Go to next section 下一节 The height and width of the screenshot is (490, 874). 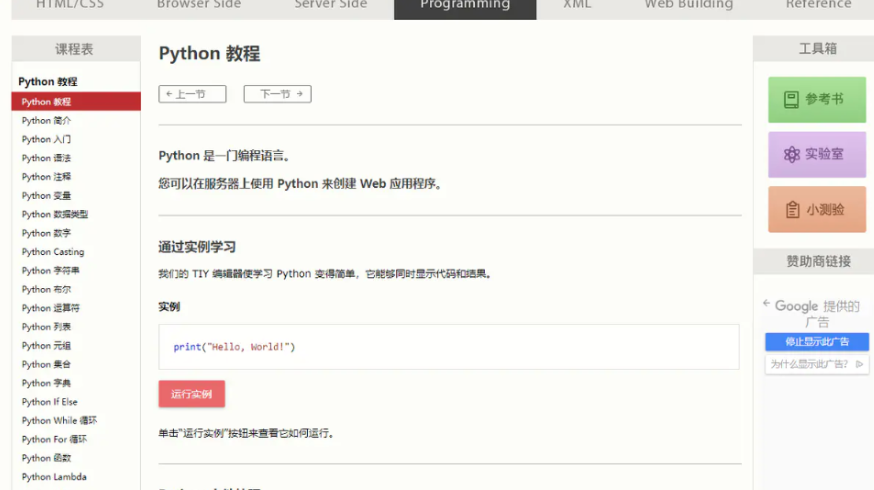pyautogui.click(x=278, y=94)
